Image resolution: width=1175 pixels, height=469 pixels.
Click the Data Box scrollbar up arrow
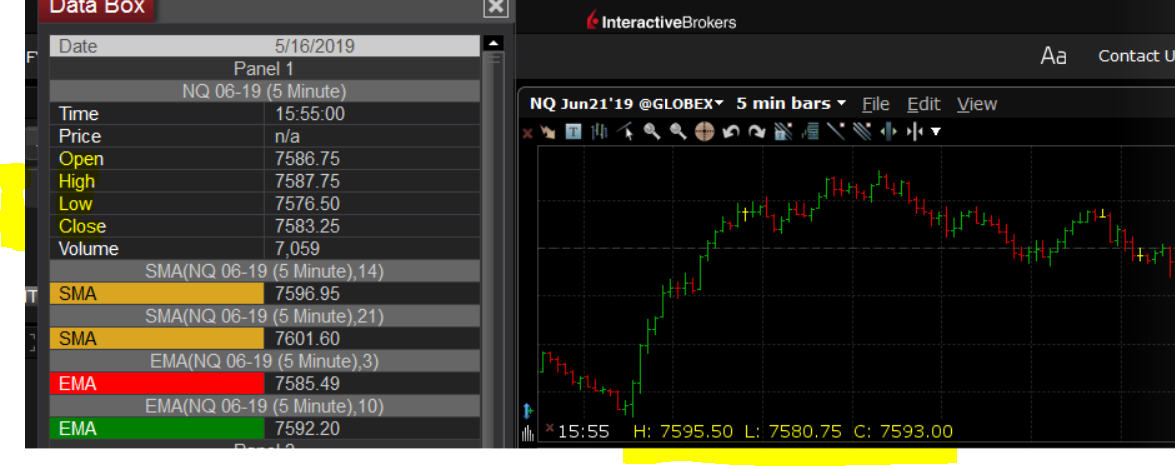(x=493, y=43)
